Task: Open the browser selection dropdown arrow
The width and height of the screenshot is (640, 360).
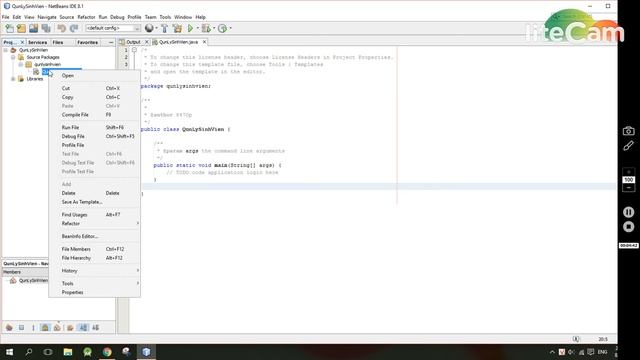Action: [x=156, y=28]
